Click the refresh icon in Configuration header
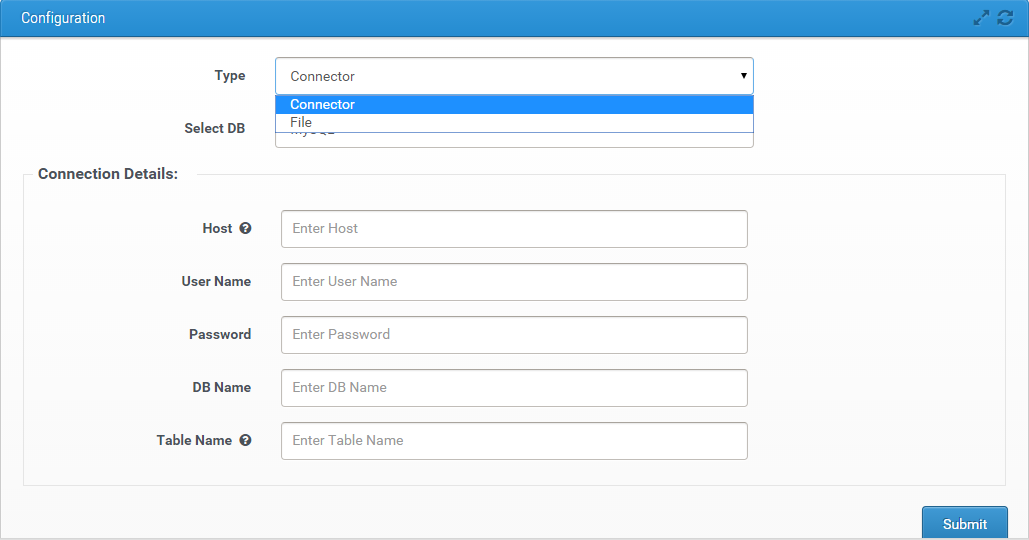This screenshot has width=1029, height=540. coord(1005,18)
